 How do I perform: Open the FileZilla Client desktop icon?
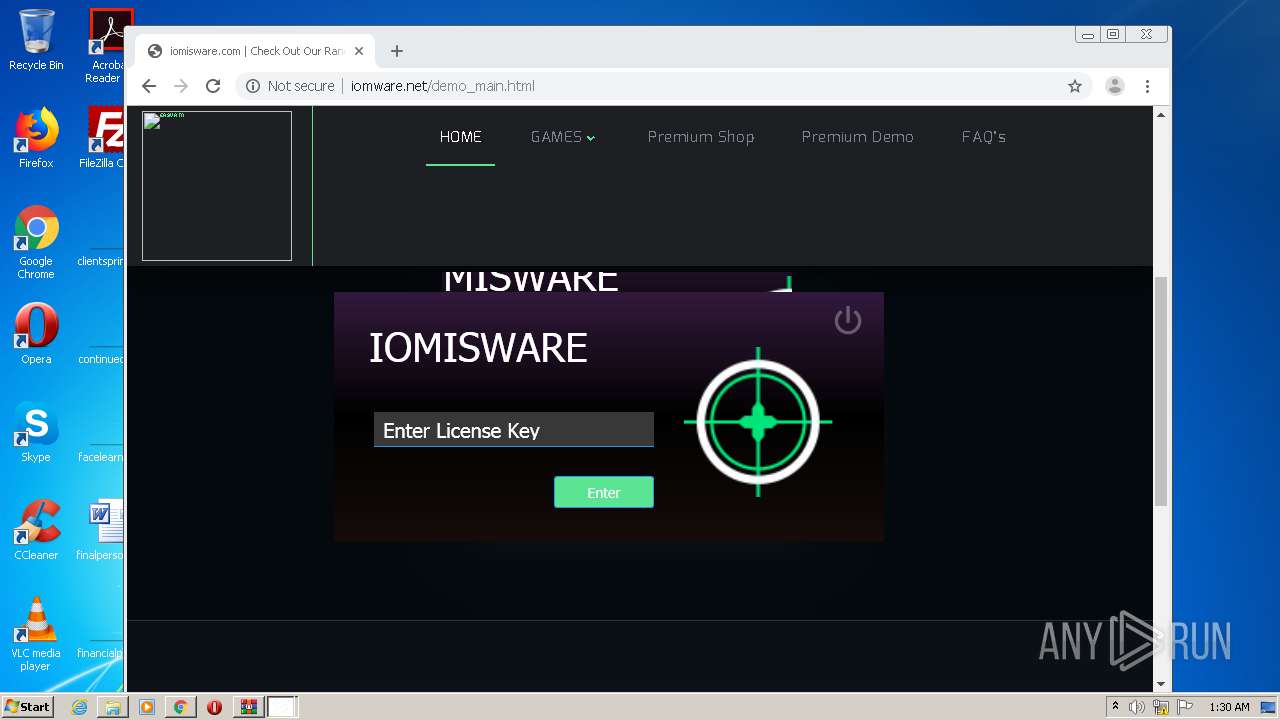coord(103,138)
